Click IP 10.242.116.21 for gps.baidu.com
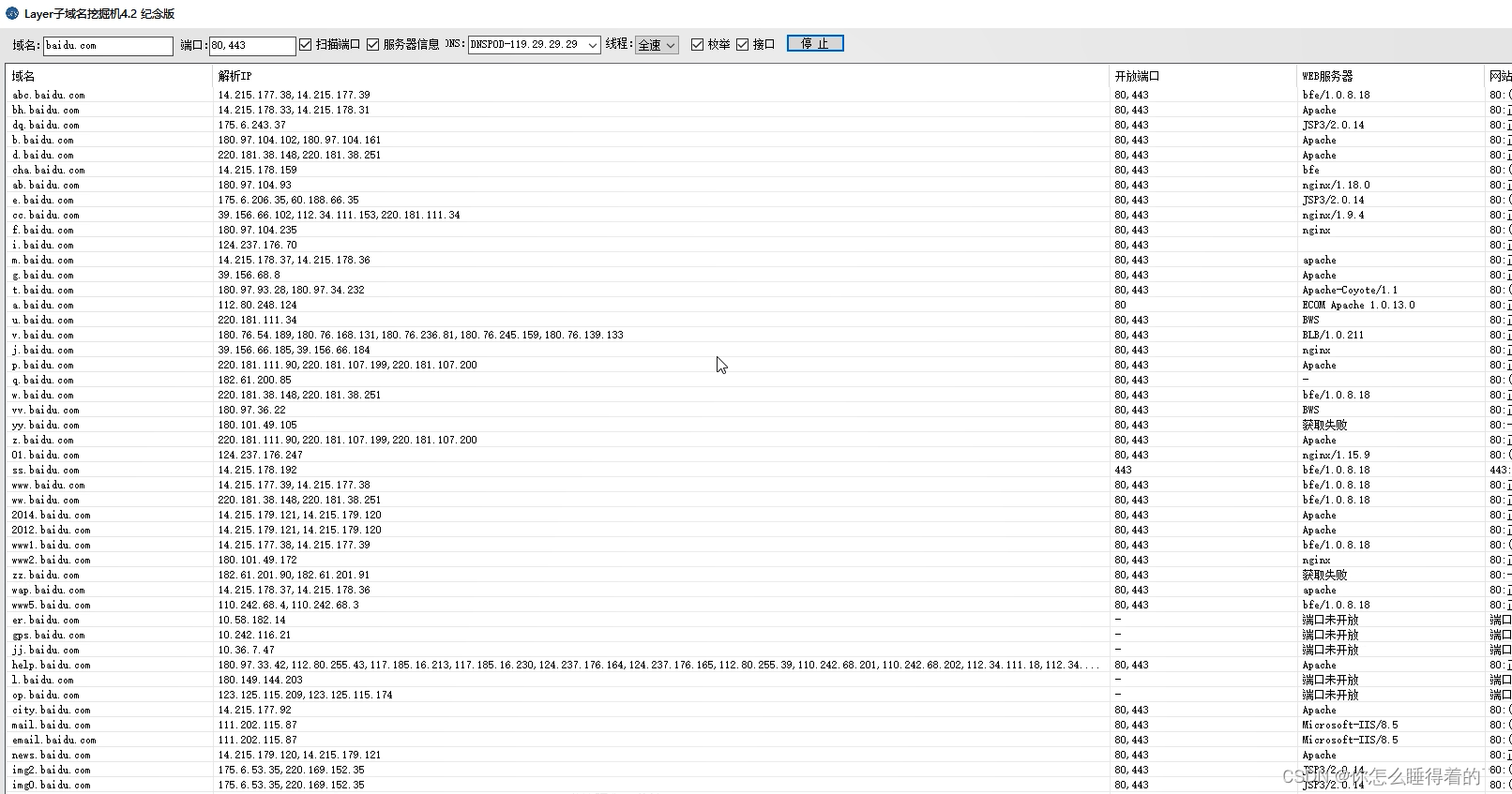Image resolution: width=1512 pixels, height=794 pixels. 255,635
